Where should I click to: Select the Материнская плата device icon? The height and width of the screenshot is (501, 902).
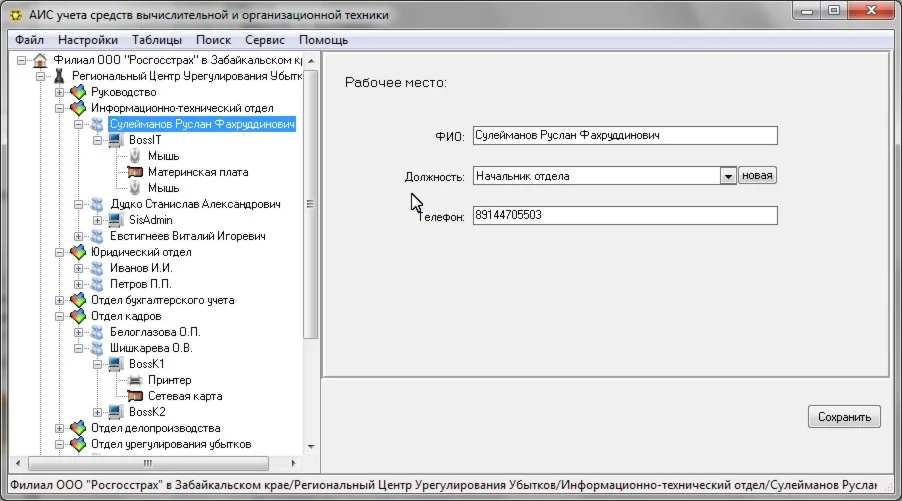136,172
